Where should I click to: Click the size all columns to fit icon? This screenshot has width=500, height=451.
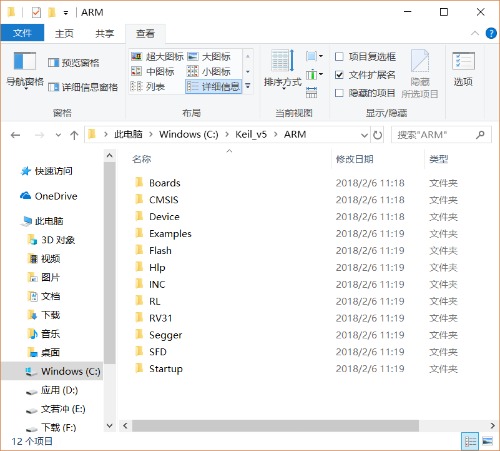tap(311, 92)
